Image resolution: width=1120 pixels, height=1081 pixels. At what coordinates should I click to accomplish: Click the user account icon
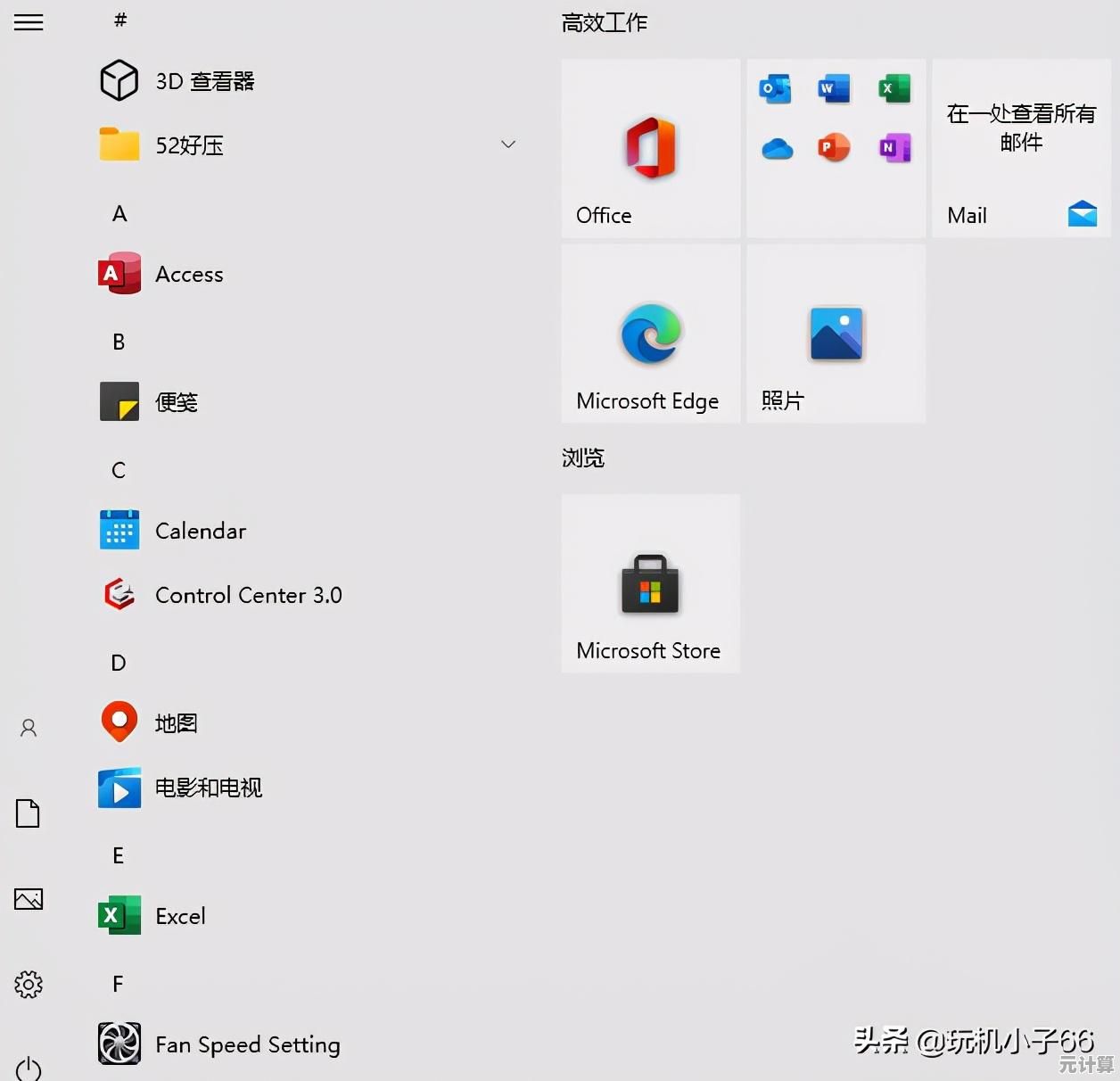tap(29, 728)
